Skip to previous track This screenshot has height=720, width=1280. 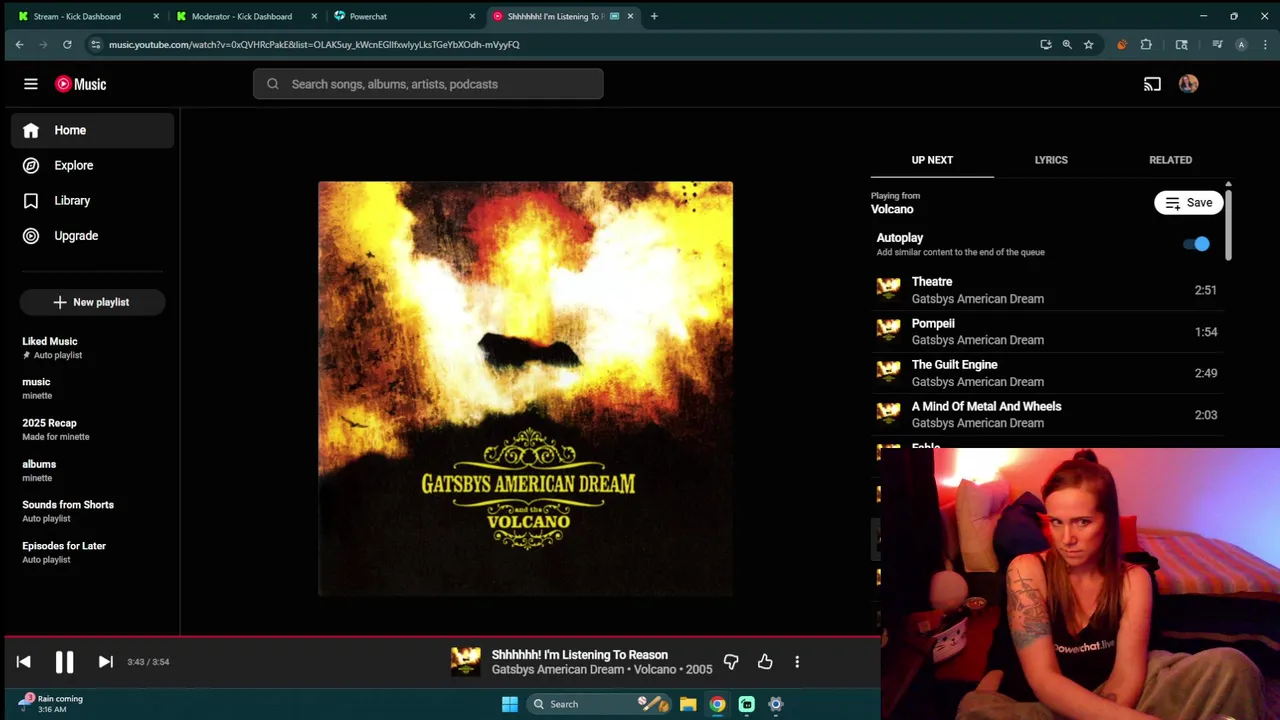coord(24,661)
